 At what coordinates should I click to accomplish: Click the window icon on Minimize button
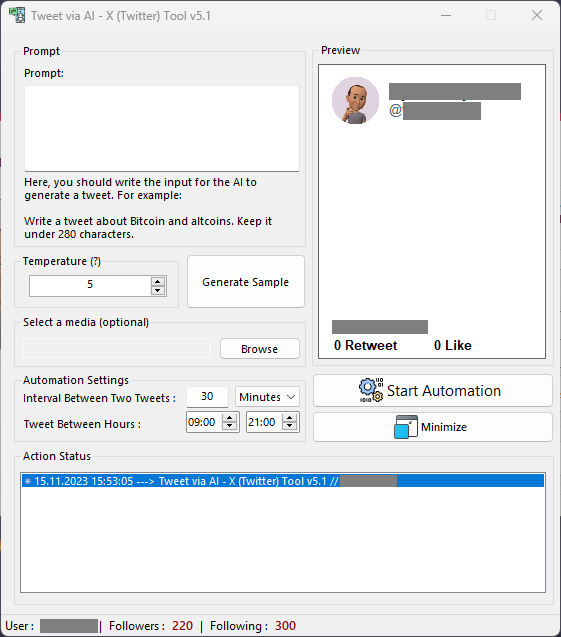[x=405, y=427]
